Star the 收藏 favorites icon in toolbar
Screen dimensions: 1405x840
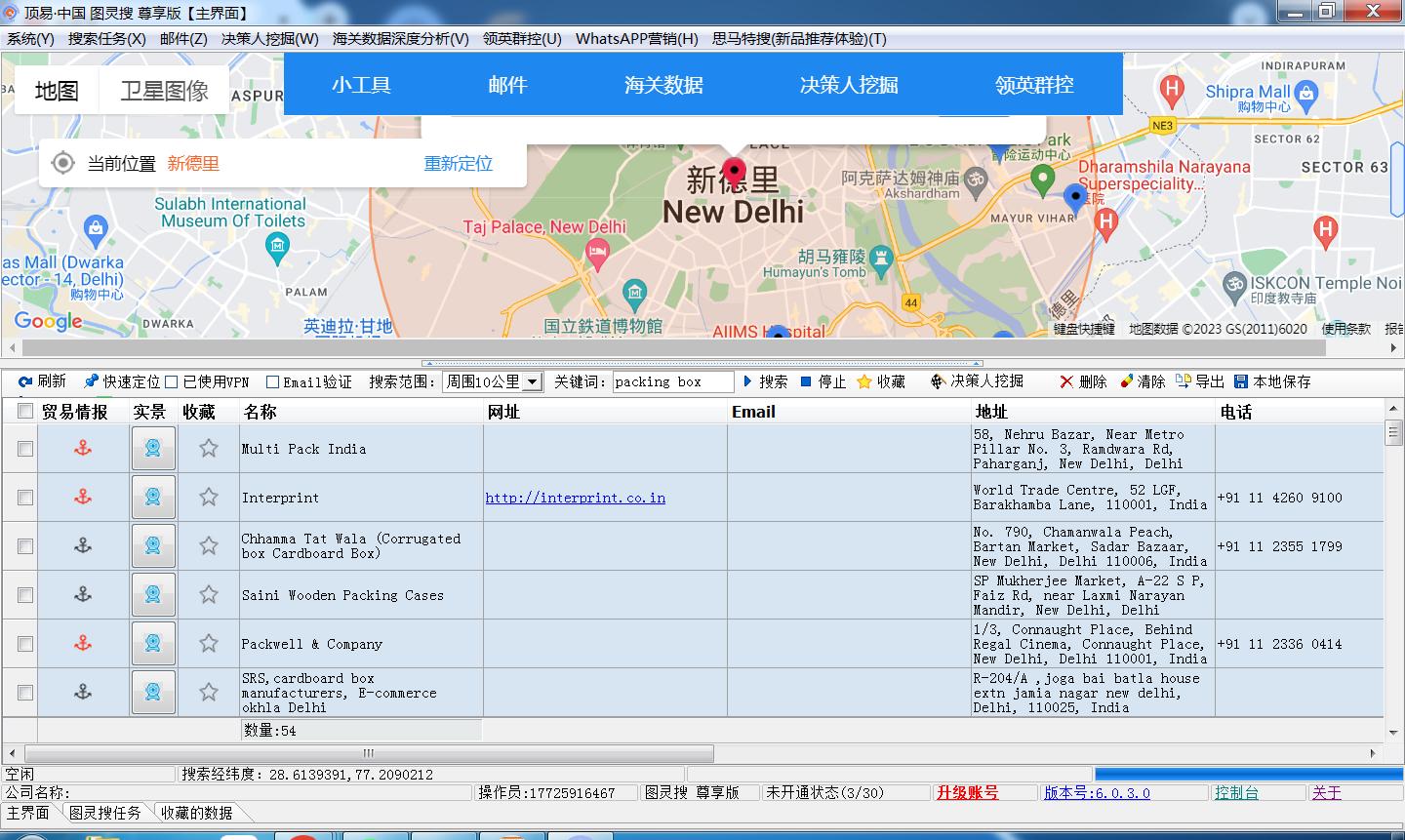tap(865, 381)
